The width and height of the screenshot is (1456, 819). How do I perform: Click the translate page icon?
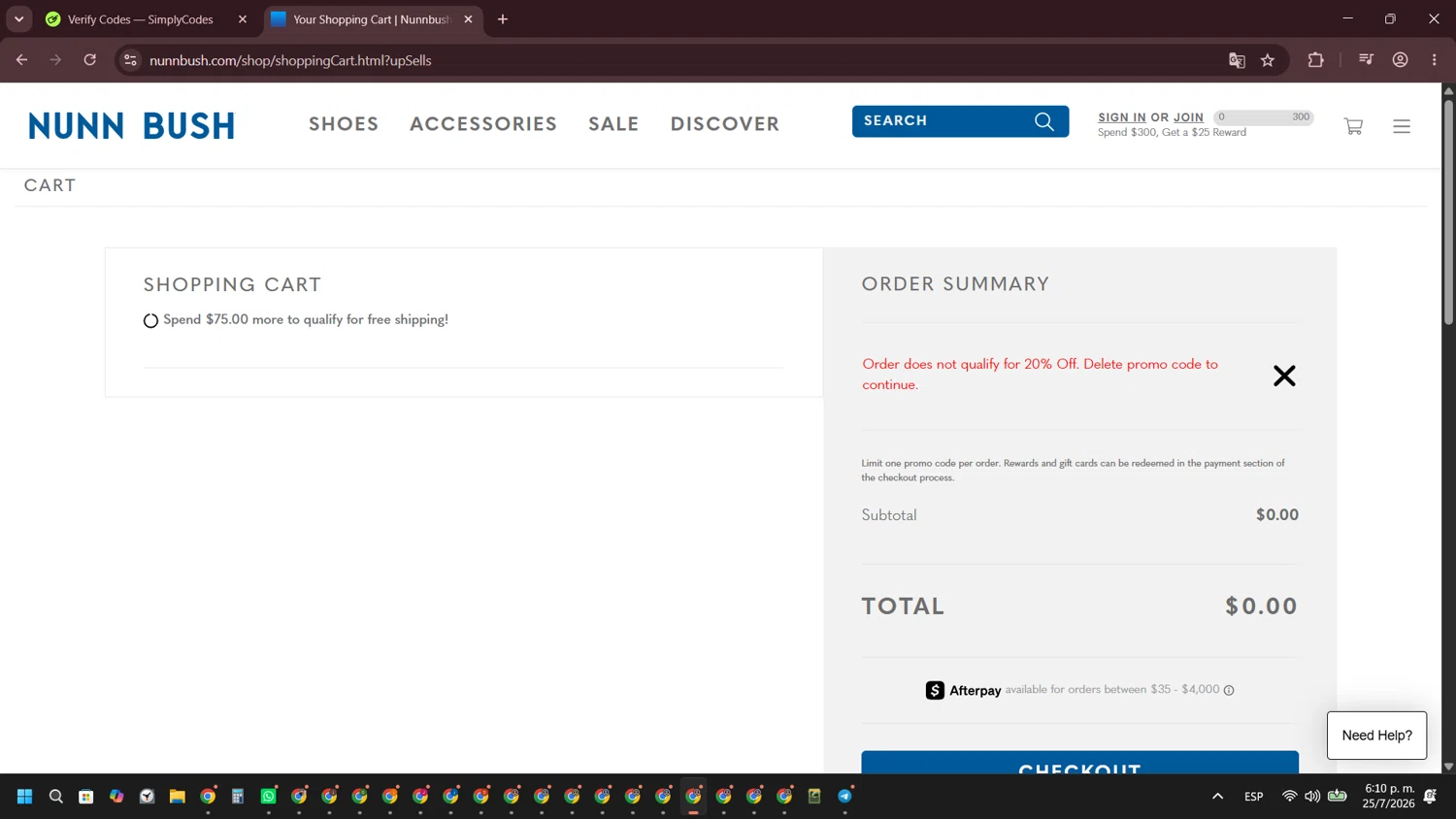(x=1237, y=60)
